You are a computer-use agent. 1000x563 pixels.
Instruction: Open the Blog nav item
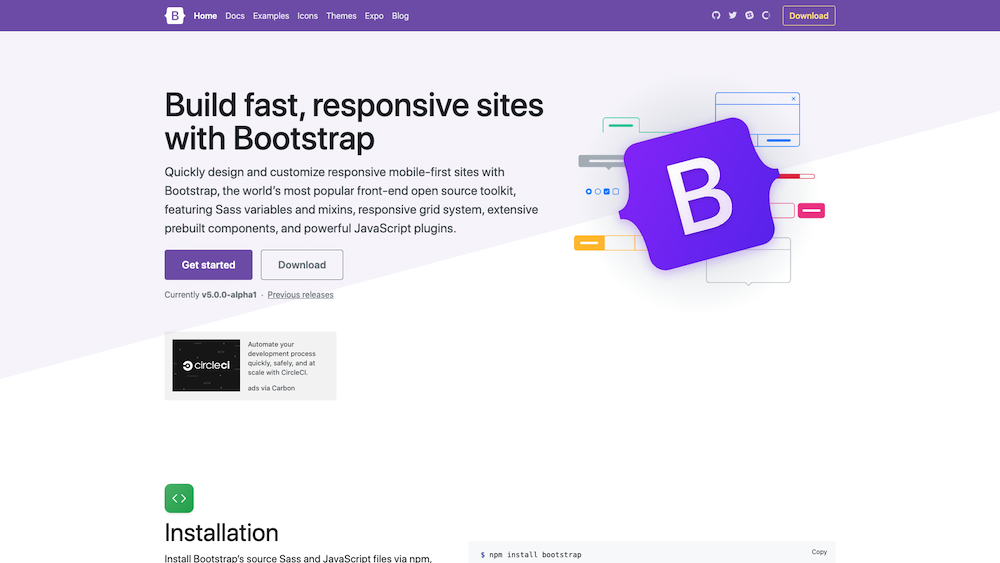coord(401,16)
